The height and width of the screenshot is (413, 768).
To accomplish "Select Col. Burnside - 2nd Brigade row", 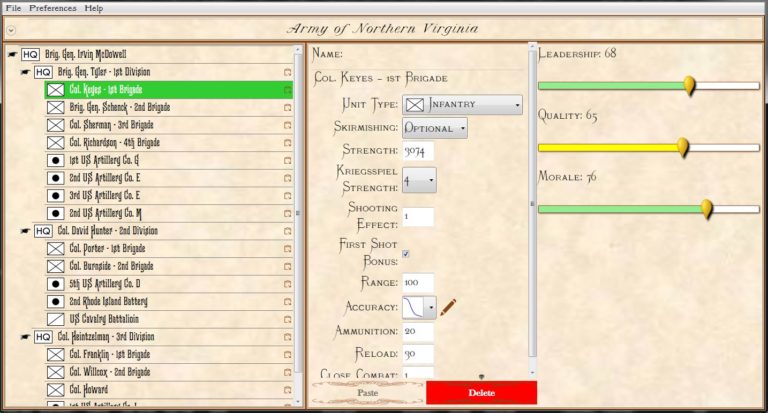I will pyautogui.click(x=169, y=266).
